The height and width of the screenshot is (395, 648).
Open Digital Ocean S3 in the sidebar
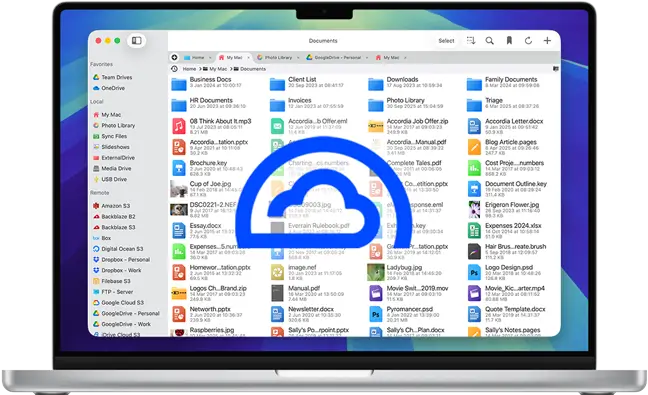[x=118, y=248]
